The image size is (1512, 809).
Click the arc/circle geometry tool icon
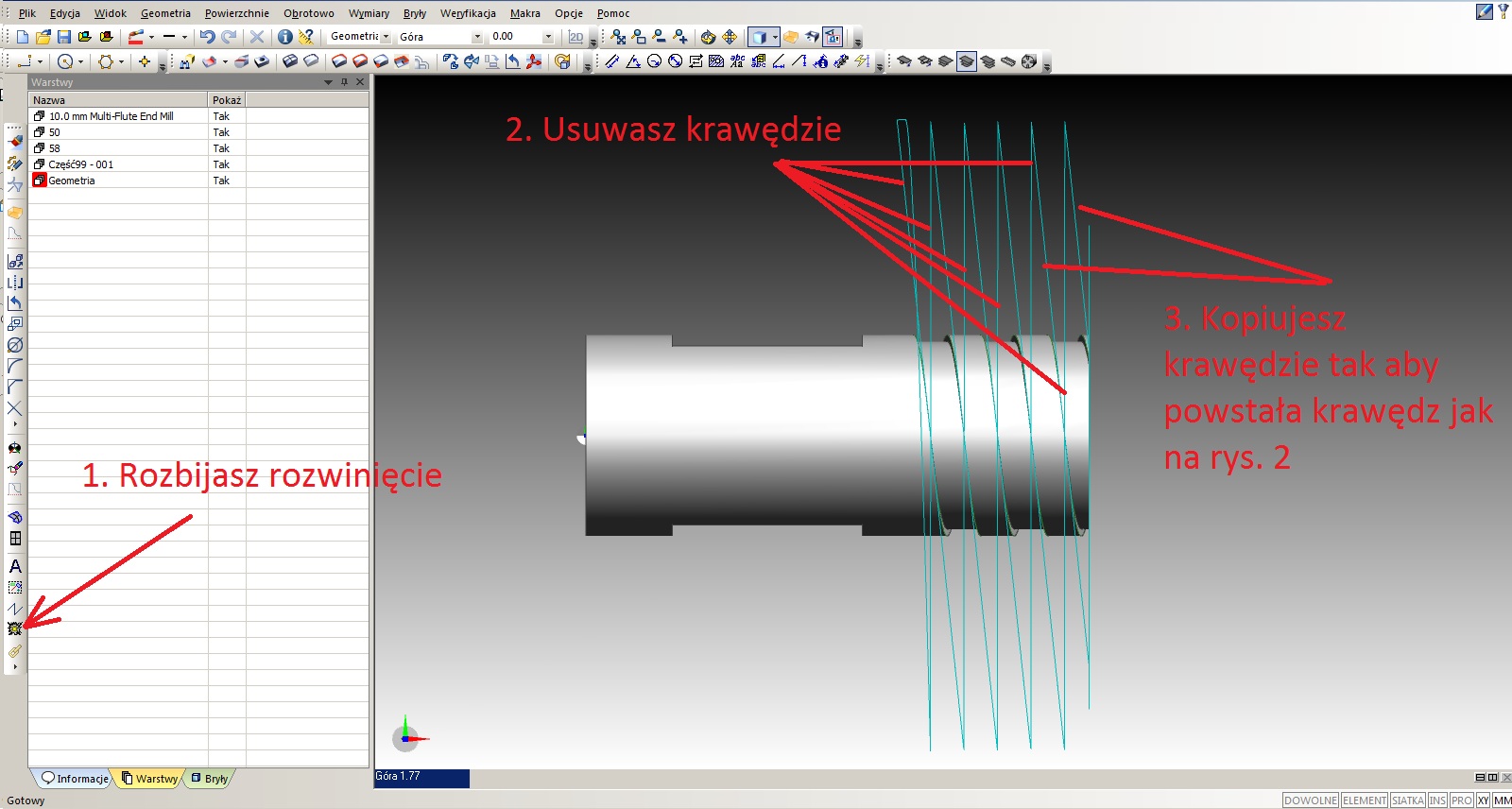click(65, 61)
